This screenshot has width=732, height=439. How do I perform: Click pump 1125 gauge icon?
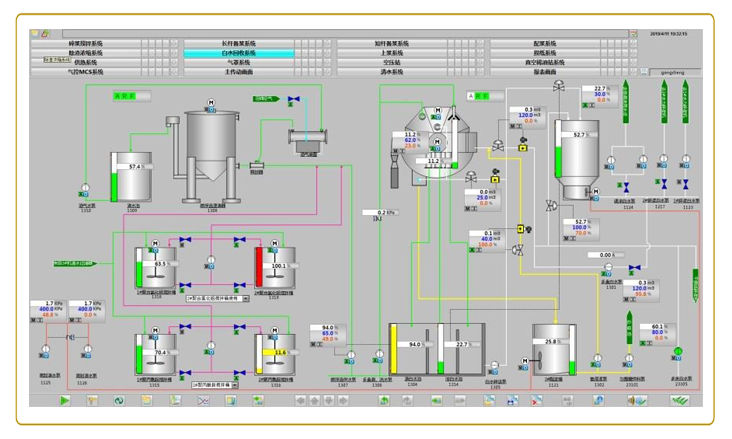46,349
